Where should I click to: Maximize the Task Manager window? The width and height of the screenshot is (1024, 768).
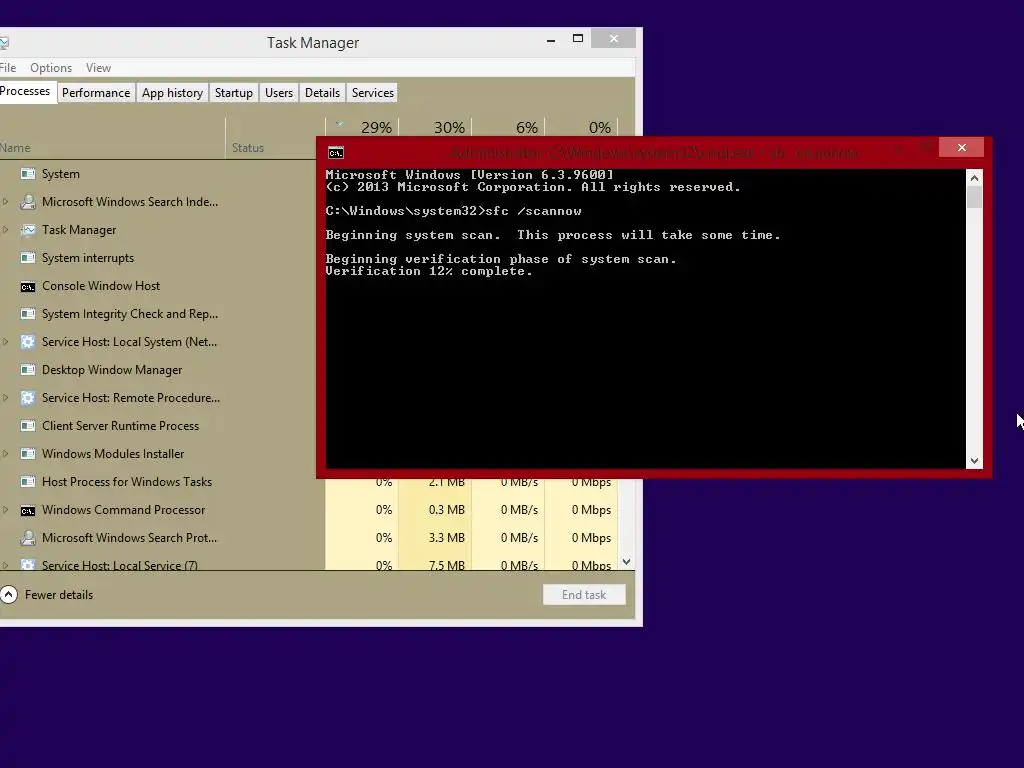pyautogui.click(x=577, y=39)
